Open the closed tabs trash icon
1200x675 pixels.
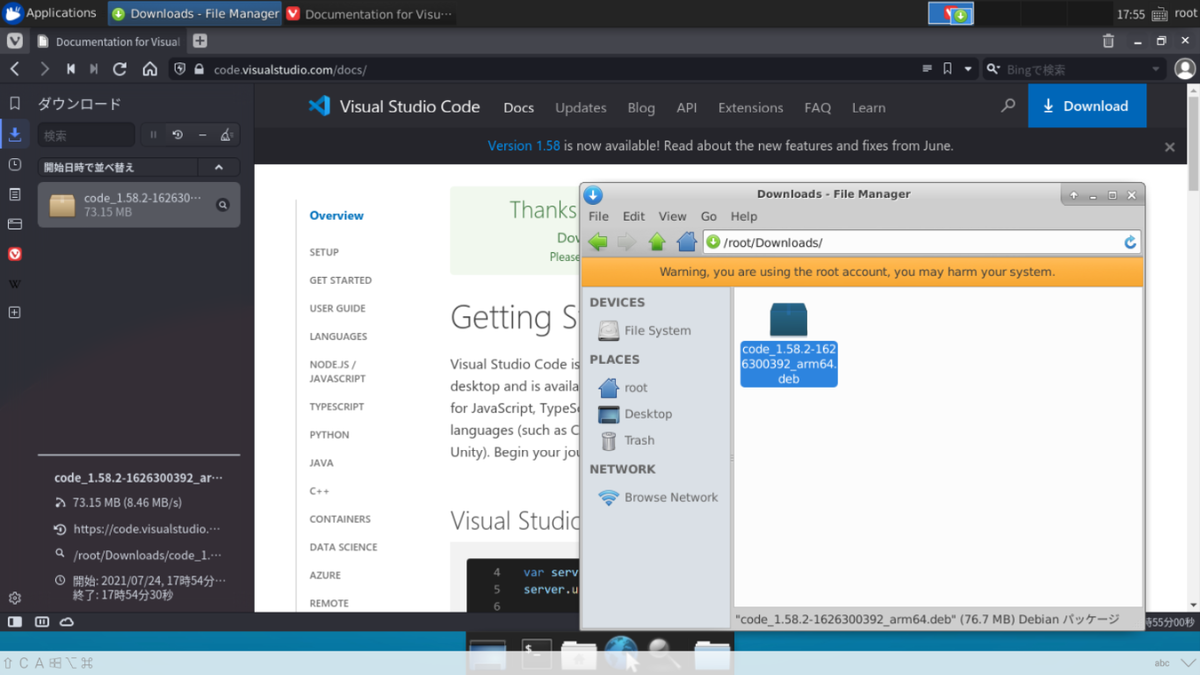[x=1108, y=41]
